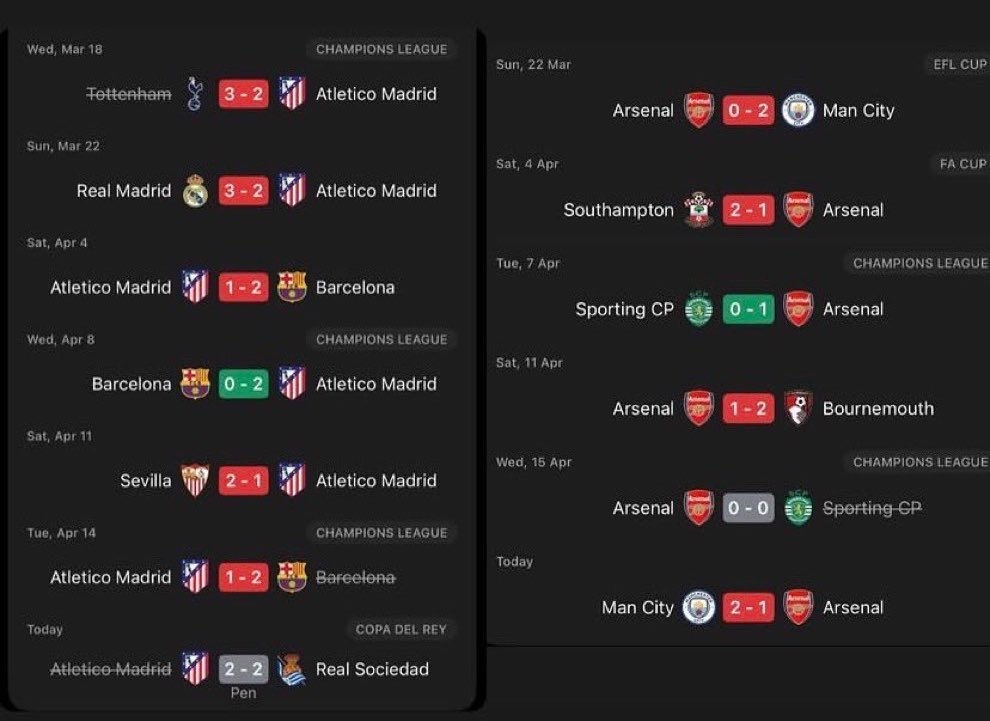
Task: Click Man City crest in EFL Cup match
Action: coord(798,110)
